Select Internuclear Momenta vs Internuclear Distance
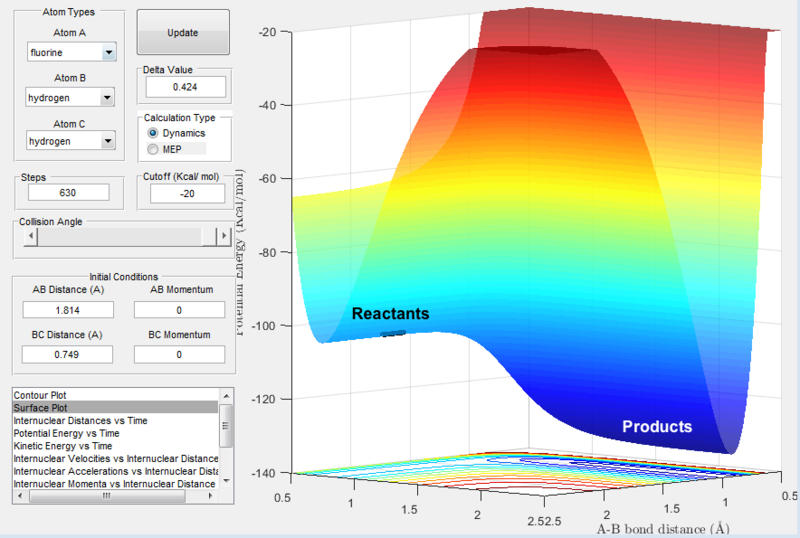The image size is (800, 538). pyautogui.click(x=116, y=484)
